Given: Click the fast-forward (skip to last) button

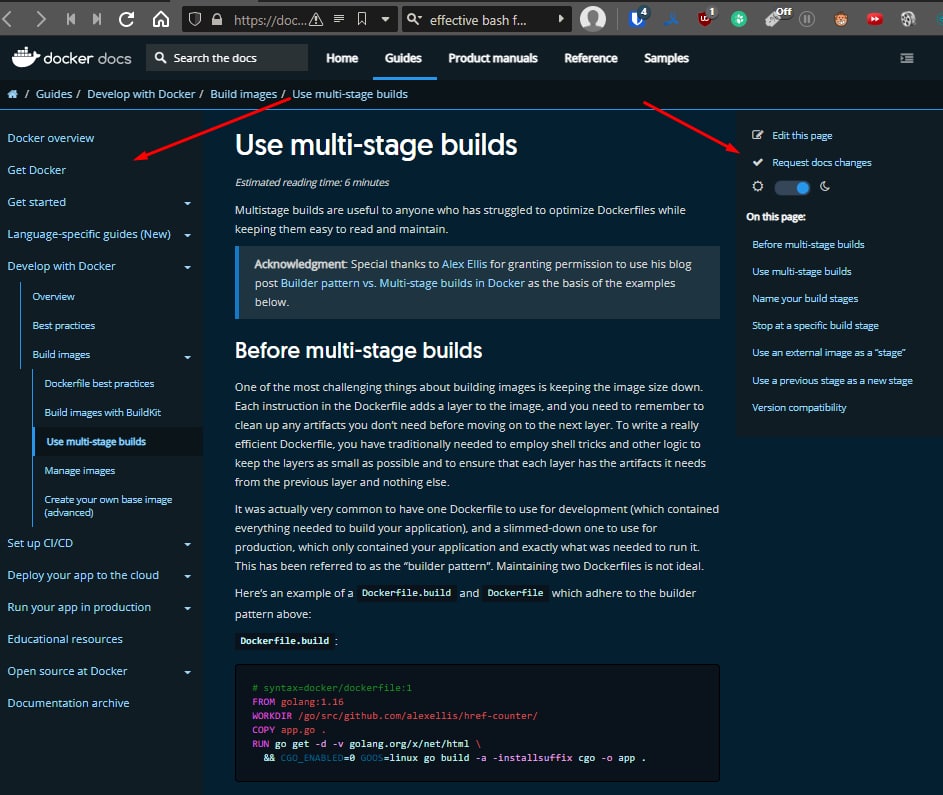Looking at the screenshot, I should click(x=97, y=20).
